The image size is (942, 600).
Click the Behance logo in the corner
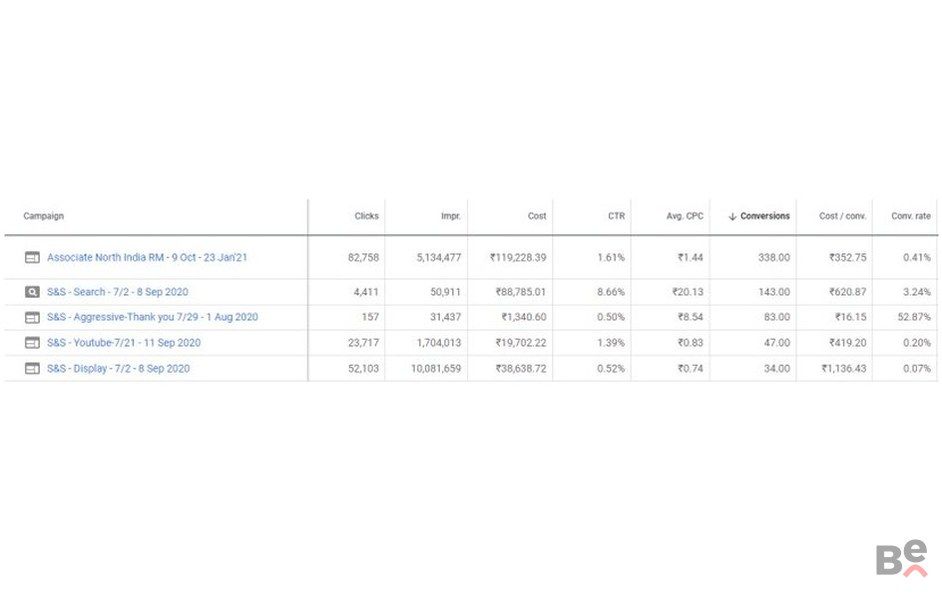[901, 559]
